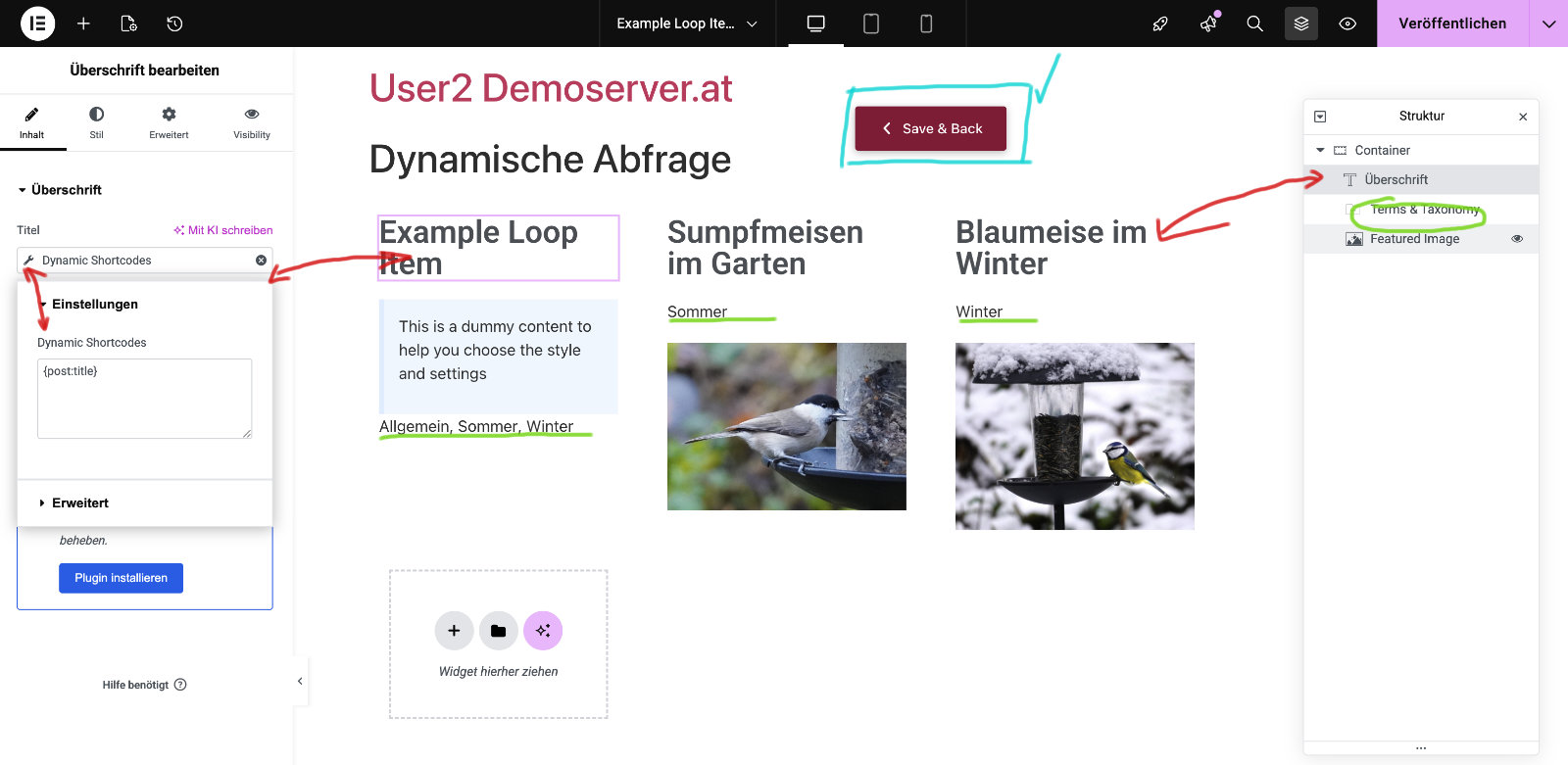Click into the Dynamic Shortcodes text area

(x=144, y=399)
